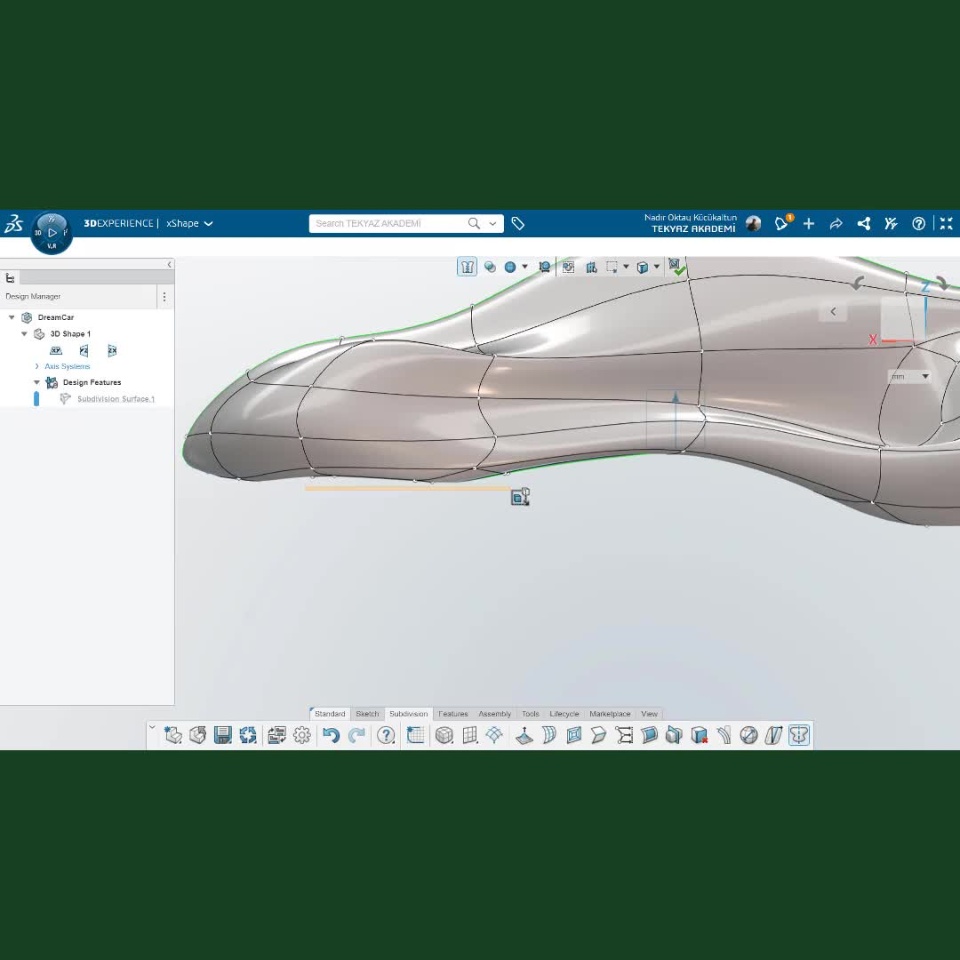Open the action bar Help question mark
Viewport: 960px width, 960px height.
pyautogui.click(x=386, y=735)
